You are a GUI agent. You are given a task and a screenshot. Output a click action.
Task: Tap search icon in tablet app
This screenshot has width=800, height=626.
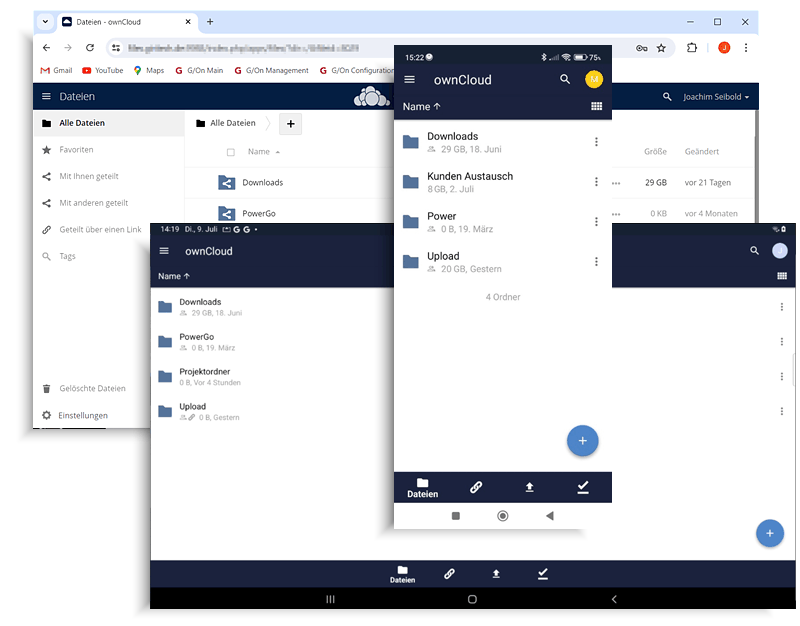tap(754, 251)
